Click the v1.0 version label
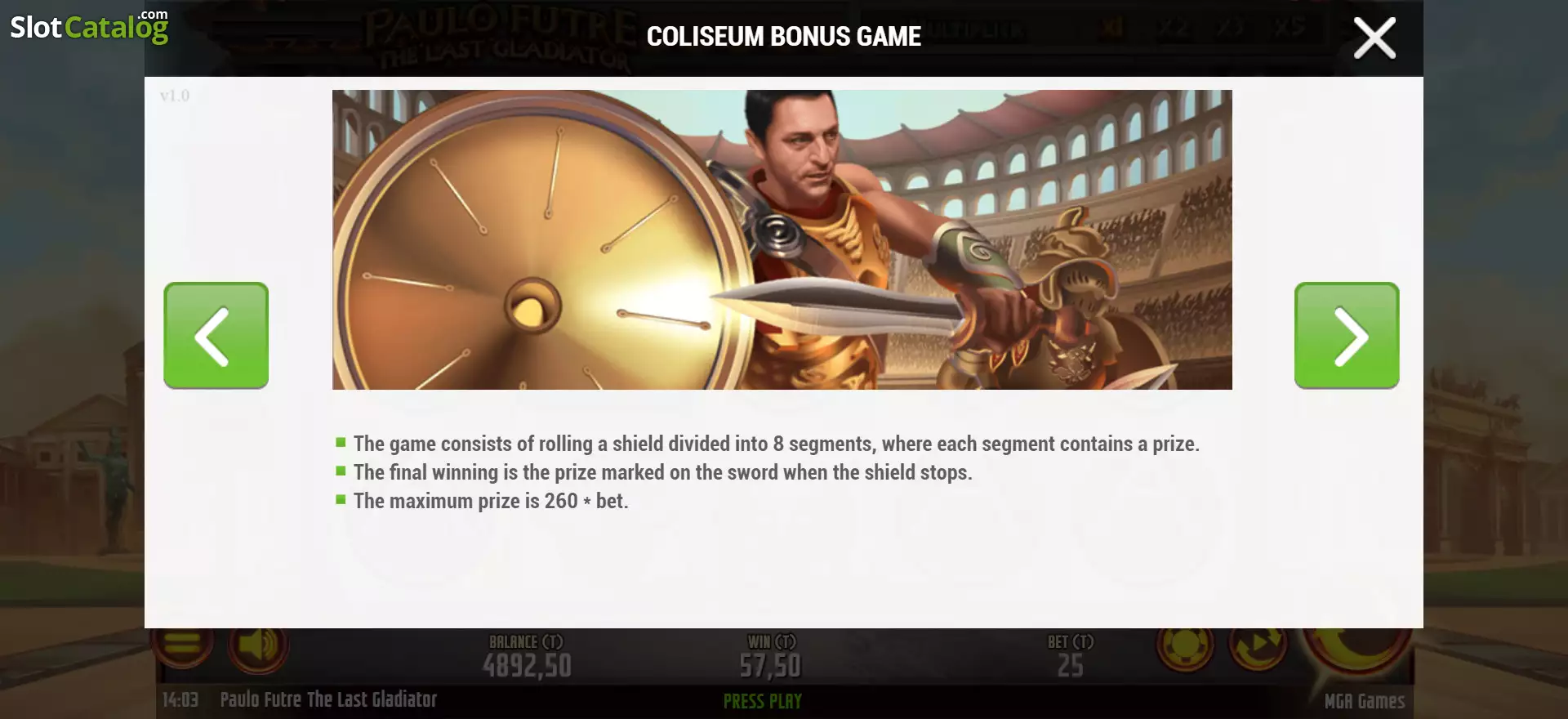 [175, 96]
